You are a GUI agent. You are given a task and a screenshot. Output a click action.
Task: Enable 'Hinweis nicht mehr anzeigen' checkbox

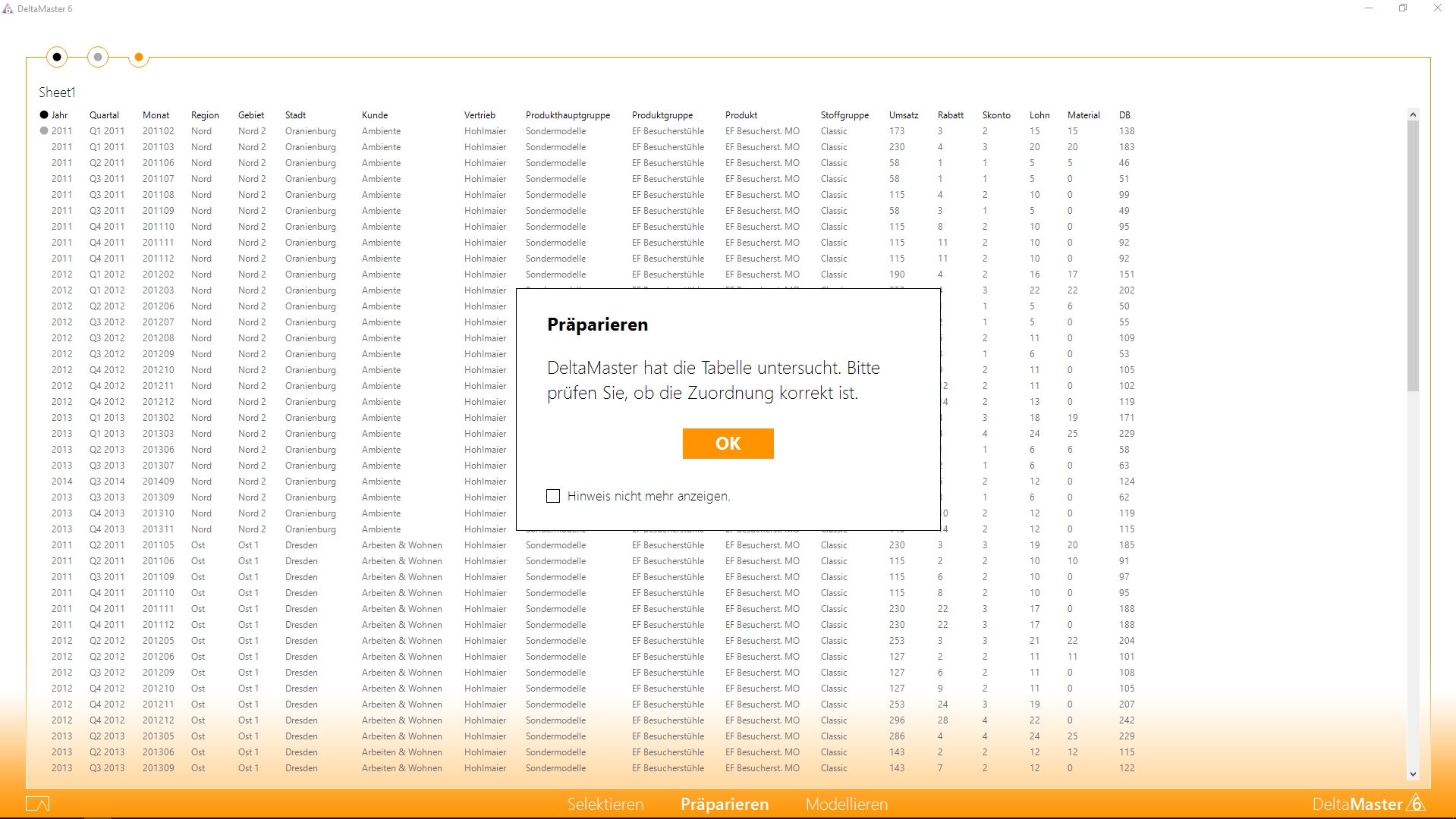pos(553,496)
